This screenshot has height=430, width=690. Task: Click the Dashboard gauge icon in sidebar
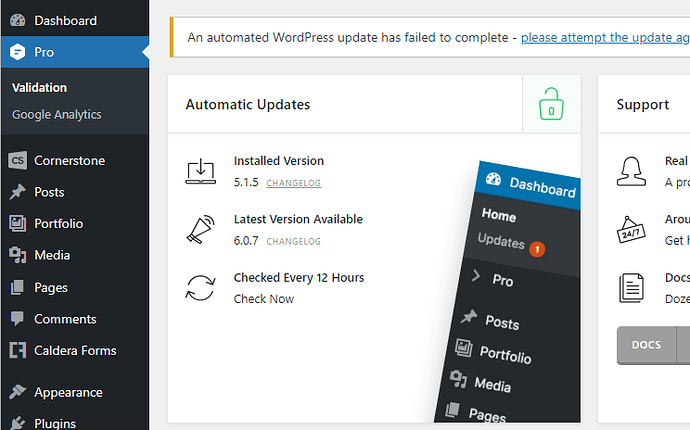click(x=17, y=20)
